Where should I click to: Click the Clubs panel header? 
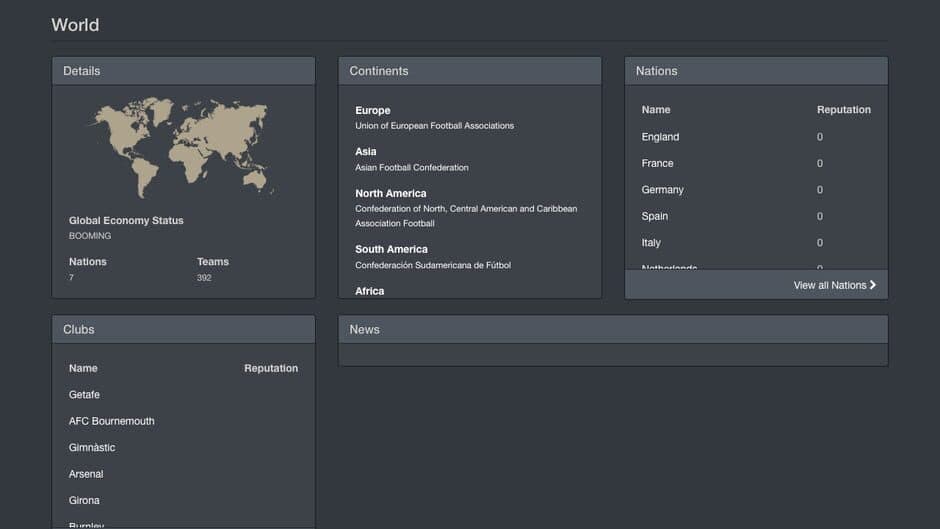(183, 329)
